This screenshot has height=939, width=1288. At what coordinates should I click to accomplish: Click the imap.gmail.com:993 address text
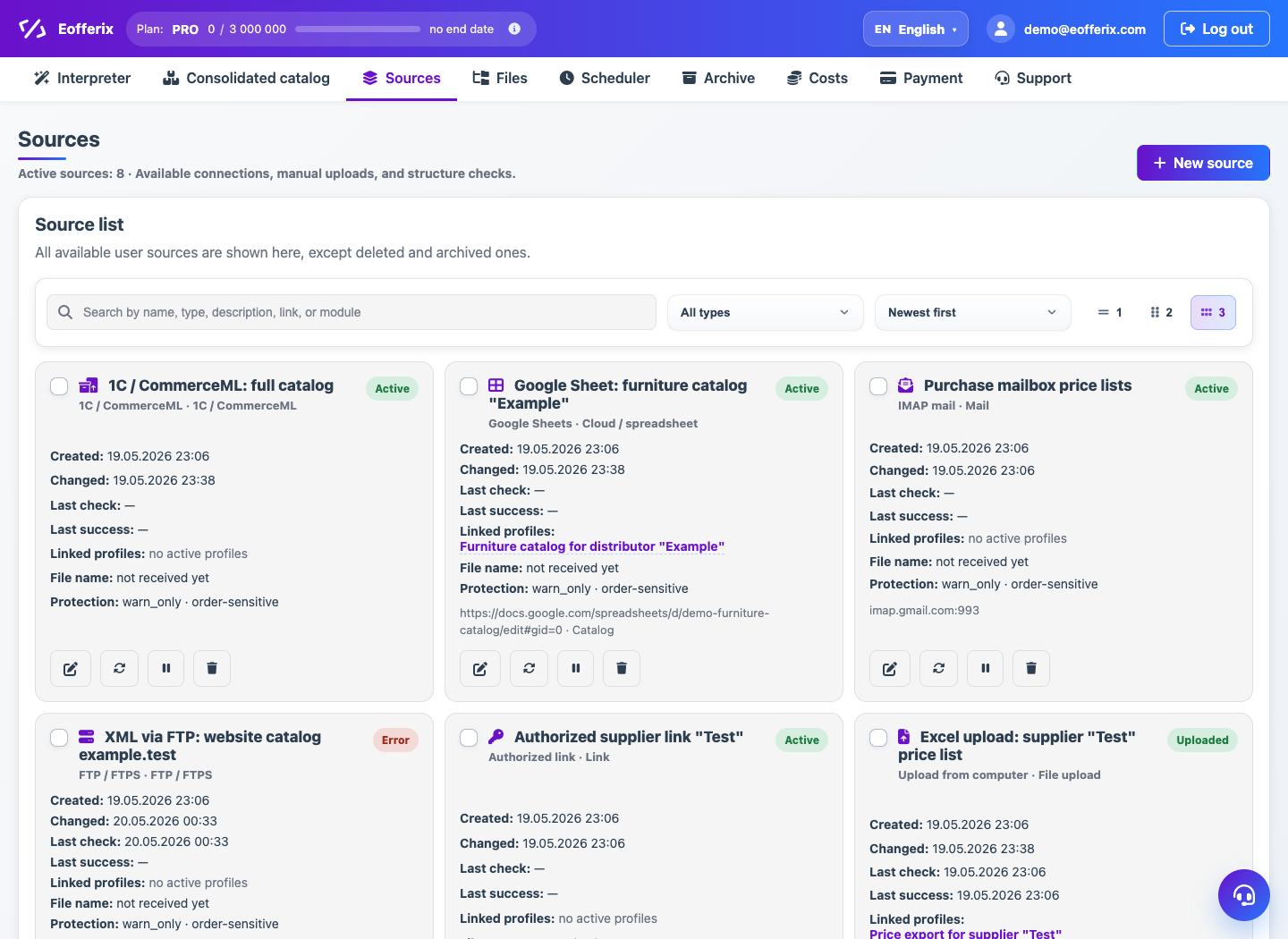(x=924, y=611)
